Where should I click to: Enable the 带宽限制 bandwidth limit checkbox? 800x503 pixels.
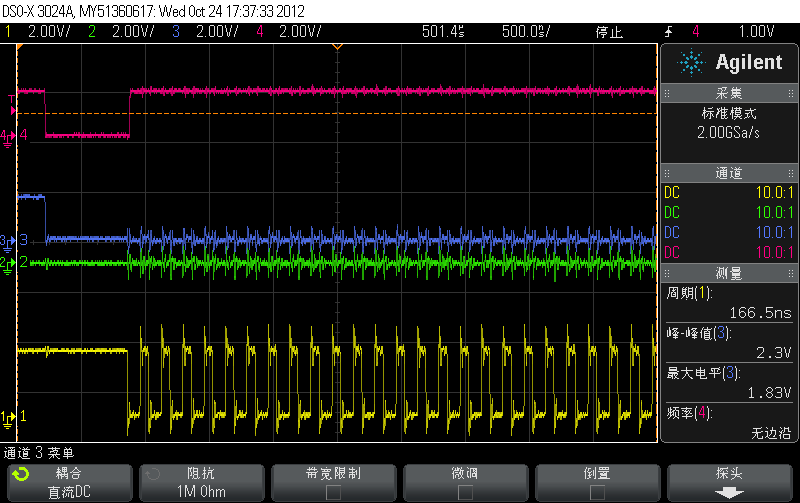click(x=333, y=492)
